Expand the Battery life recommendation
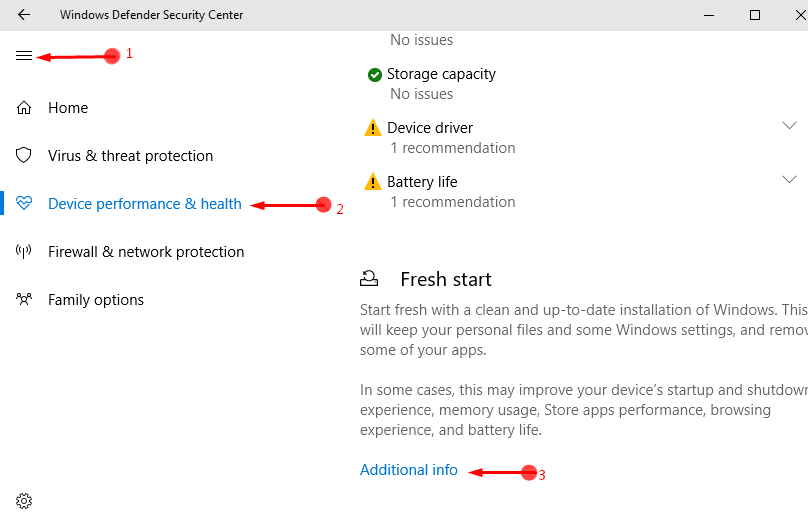808x515 pixels. [x=789, y=179]
